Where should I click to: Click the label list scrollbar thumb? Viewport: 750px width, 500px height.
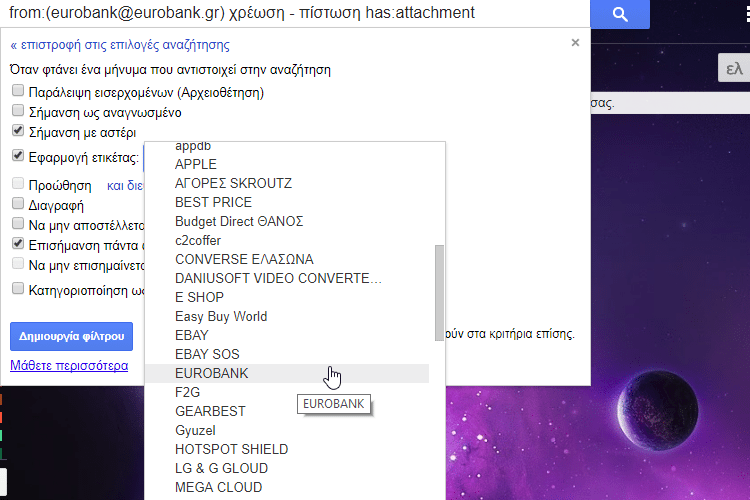[x=439, y=293]
